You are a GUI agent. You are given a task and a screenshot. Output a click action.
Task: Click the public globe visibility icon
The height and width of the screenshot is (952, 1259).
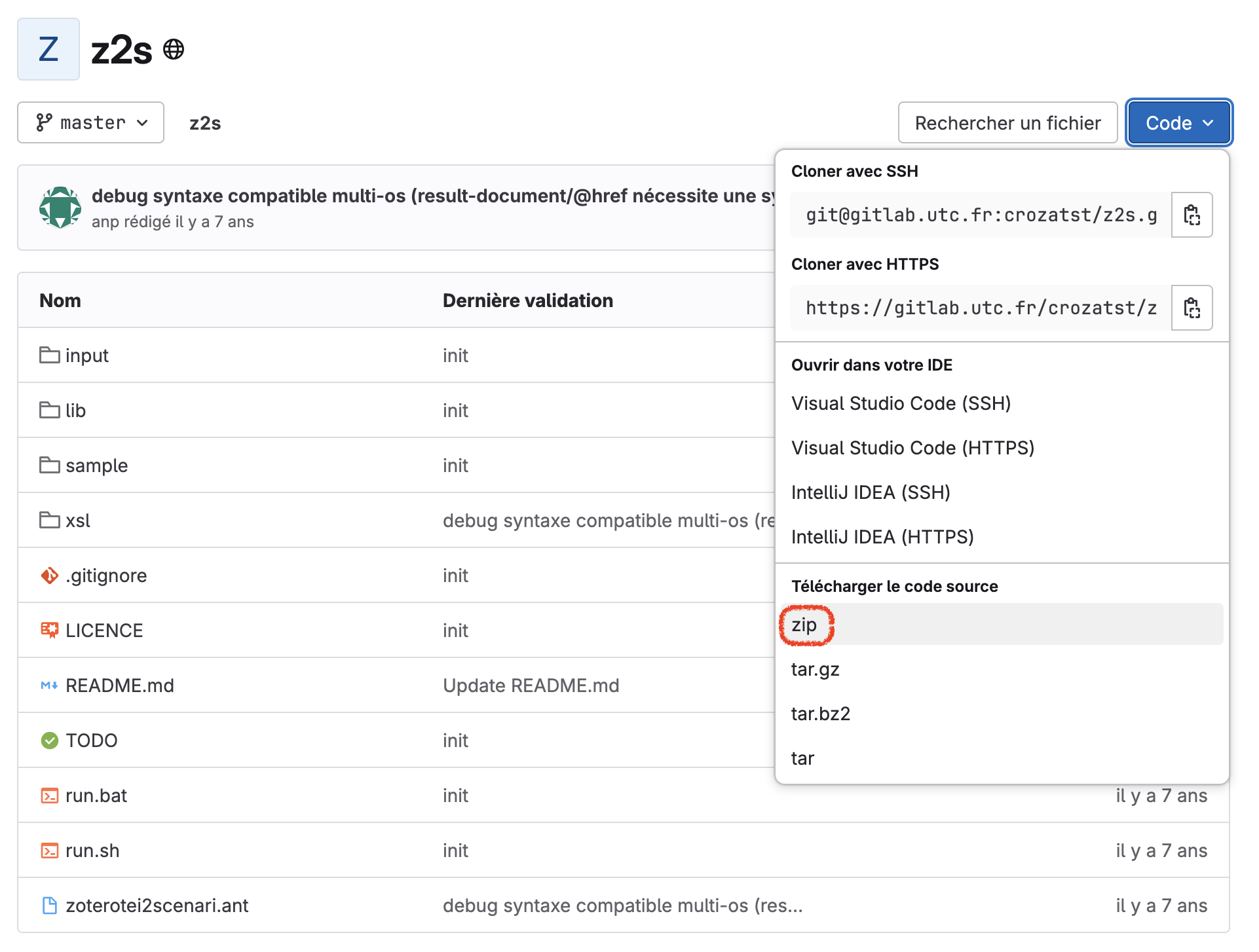click(174, 49)
